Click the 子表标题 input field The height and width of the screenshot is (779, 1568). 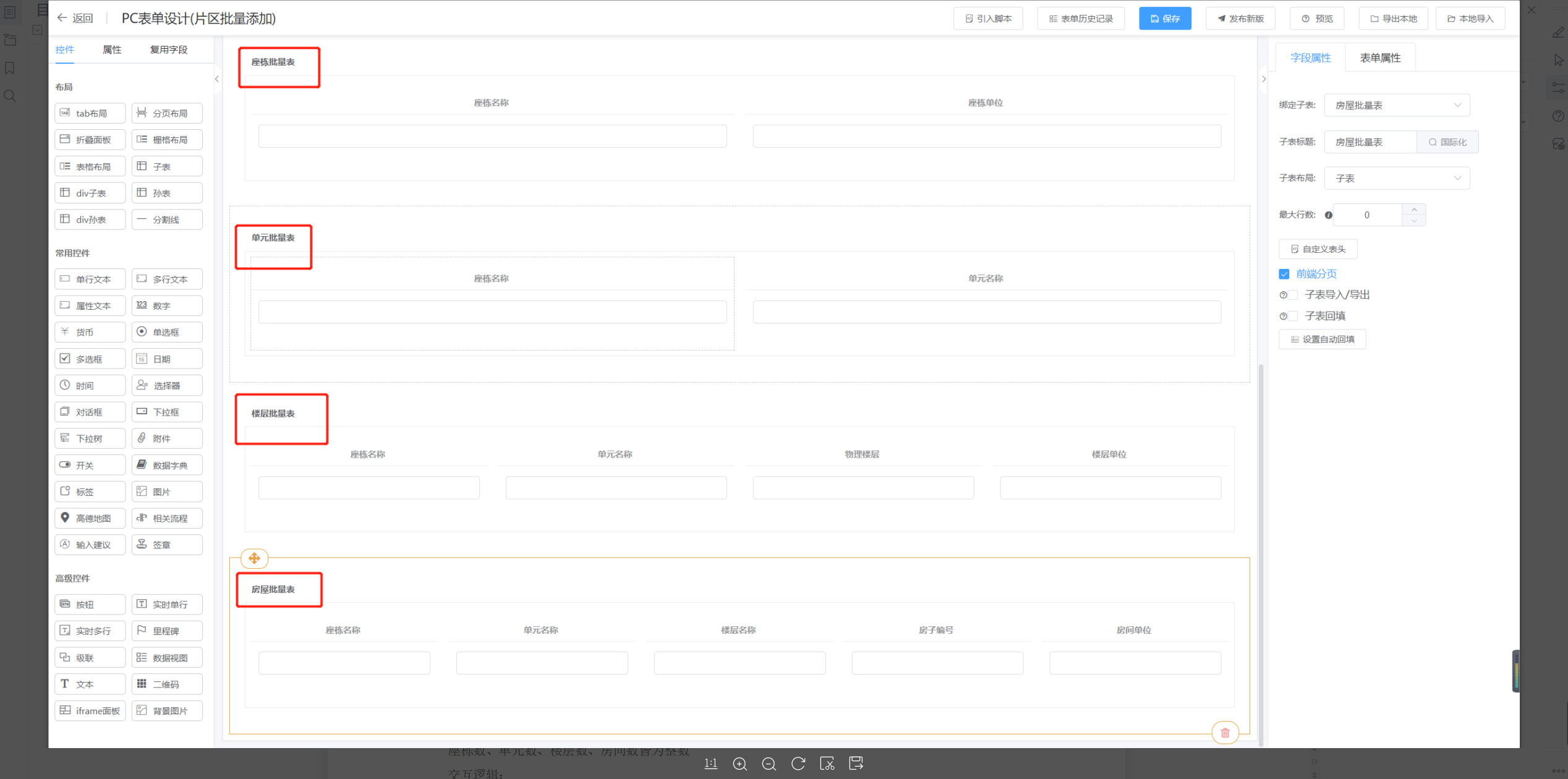[x=1370, y=142]
